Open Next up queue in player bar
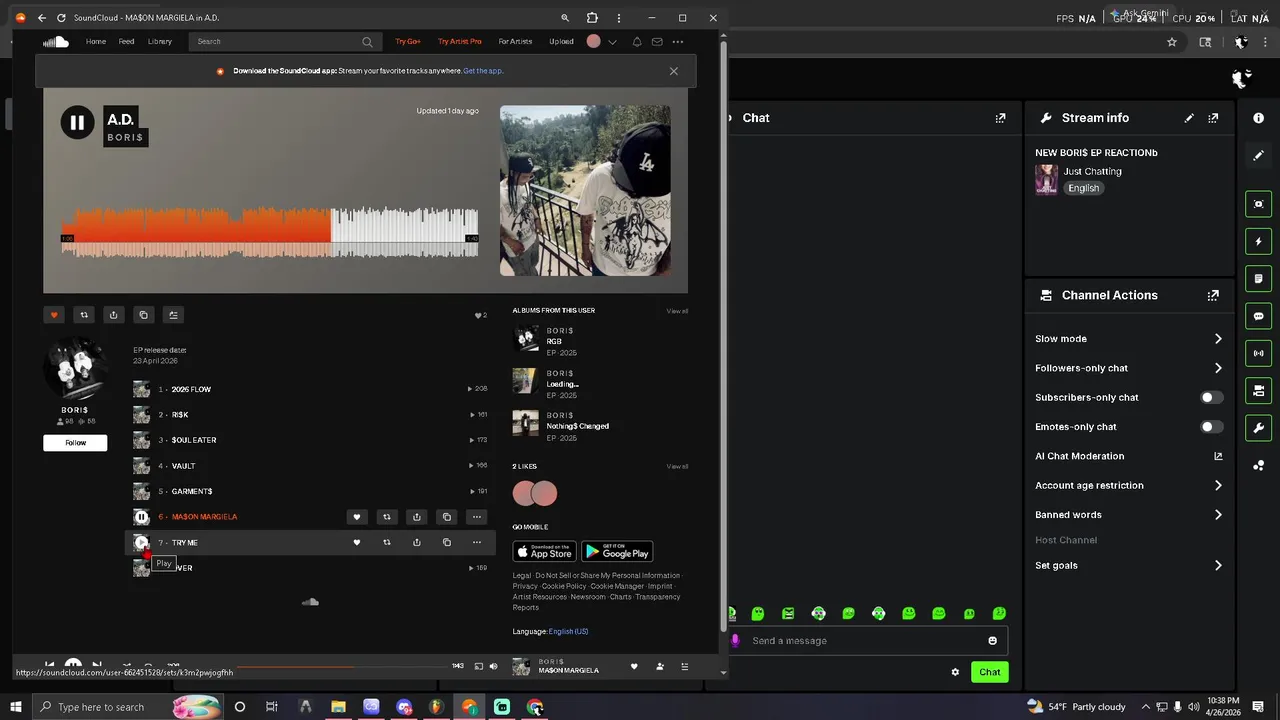The height and width of the screenshot is (720, 1280). pyautogui.click(x=685, y=666)
